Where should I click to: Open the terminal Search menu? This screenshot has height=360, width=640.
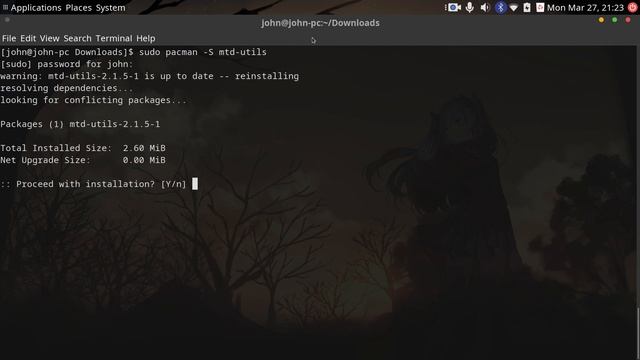point(77,38)
